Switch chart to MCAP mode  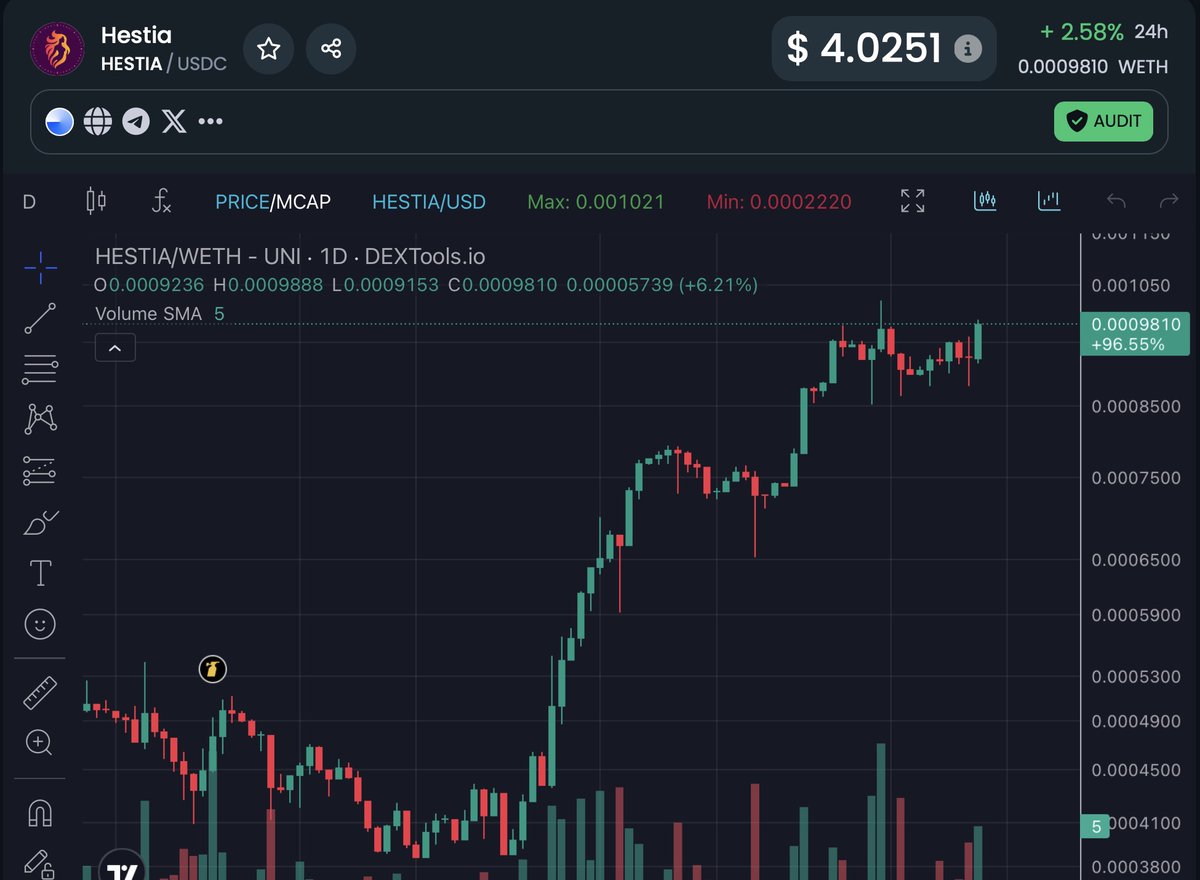(303, 202)
